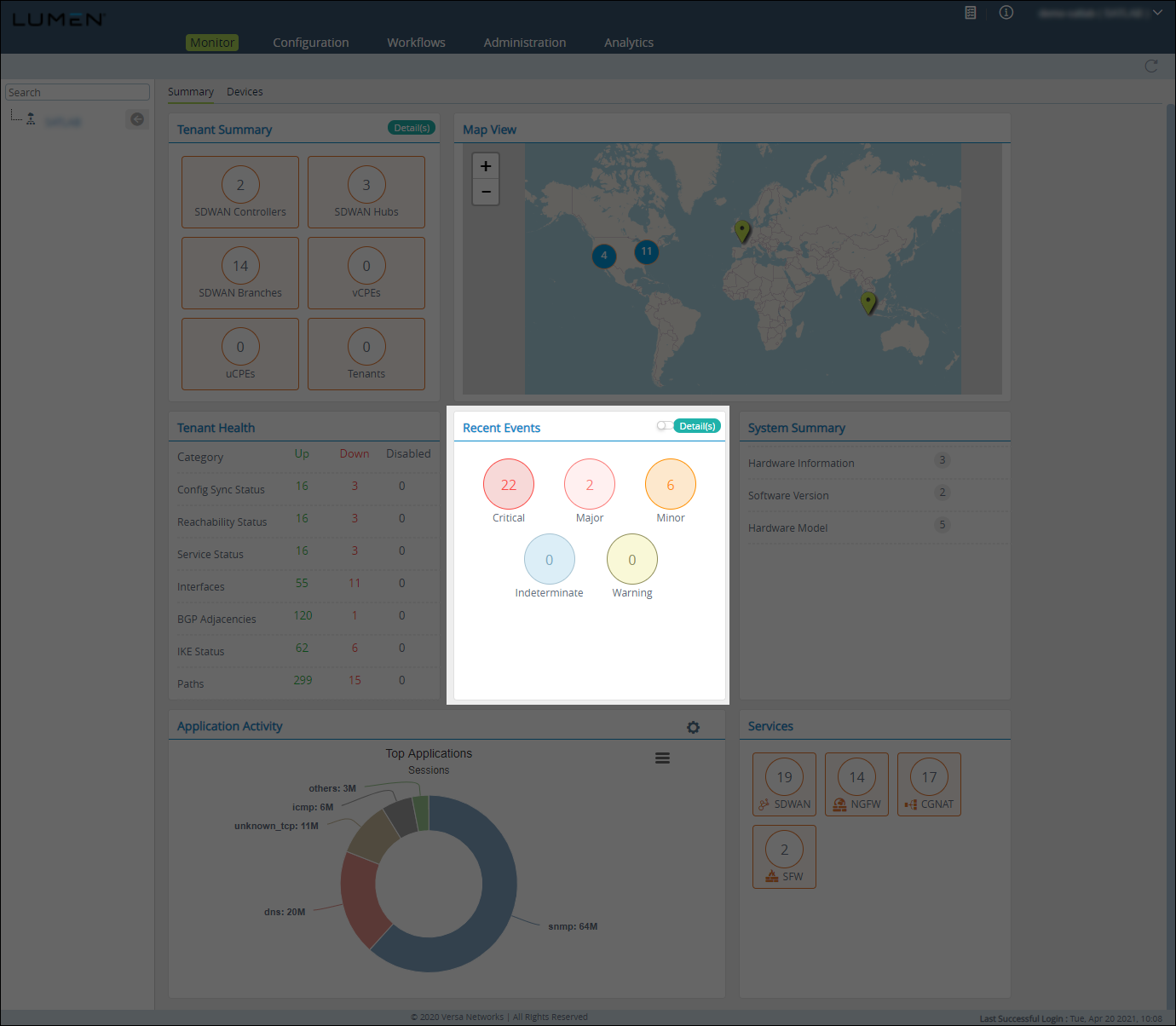
Task: Toggle the Recent Events switch
Action: click(663, 426)
